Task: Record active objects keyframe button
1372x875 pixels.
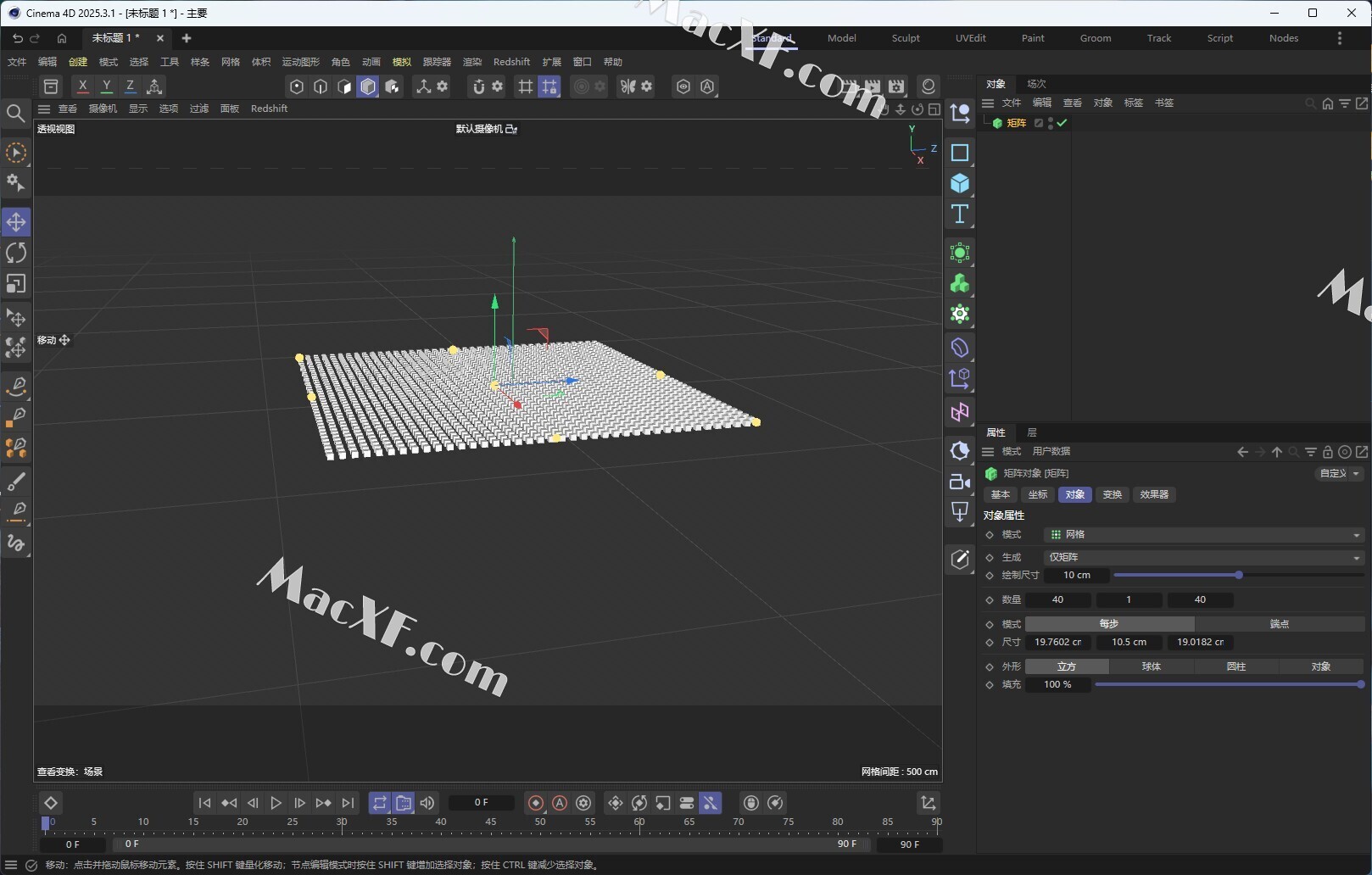Action: click(536, 803)
